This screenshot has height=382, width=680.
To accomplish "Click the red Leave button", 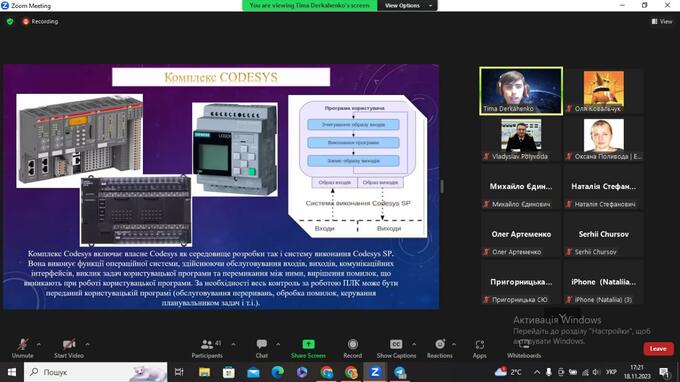I will [x=658, y=349].
